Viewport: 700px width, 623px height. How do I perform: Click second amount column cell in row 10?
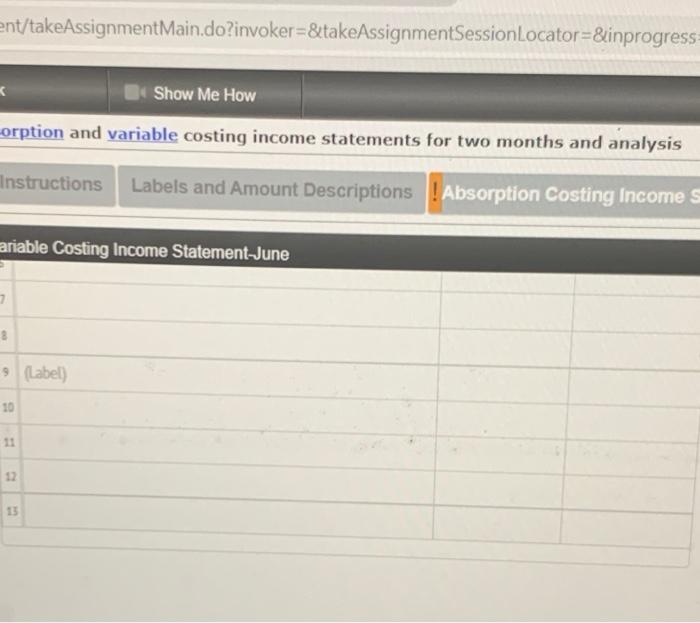[634, 422]
